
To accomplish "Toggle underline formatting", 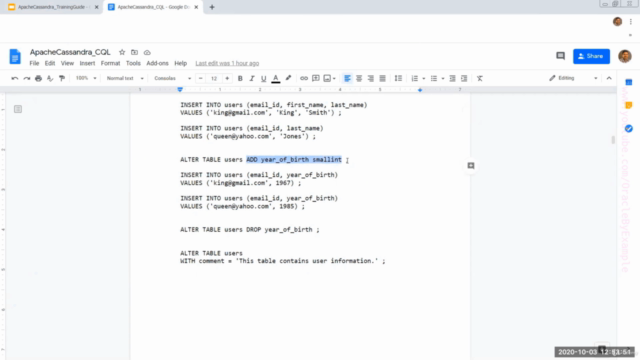I will (x=264, y=78).
